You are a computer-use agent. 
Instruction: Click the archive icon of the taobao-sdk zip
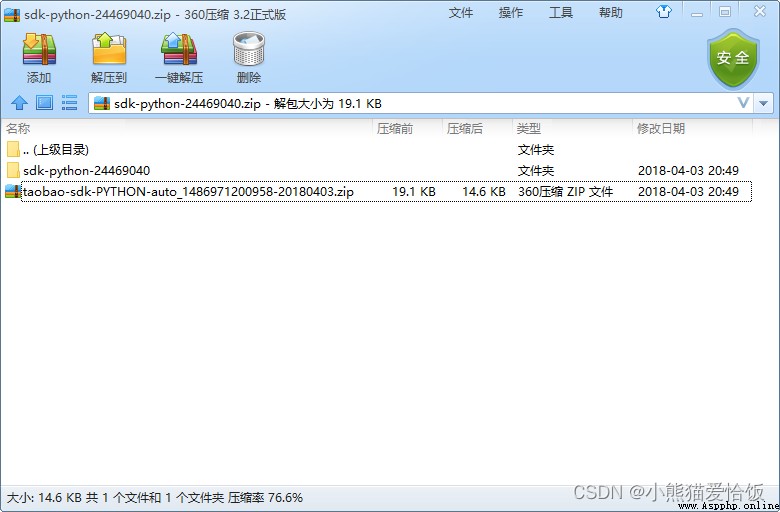[13, 192]
